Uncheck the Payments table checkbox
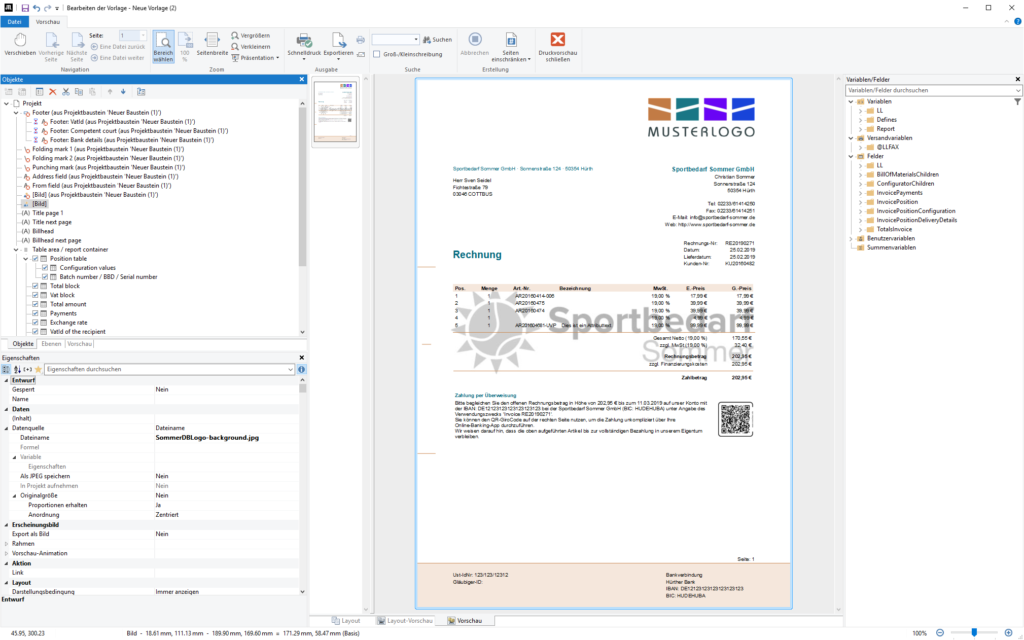The height and width of the screenshot is (640, 1024). (x=36, y=313)
